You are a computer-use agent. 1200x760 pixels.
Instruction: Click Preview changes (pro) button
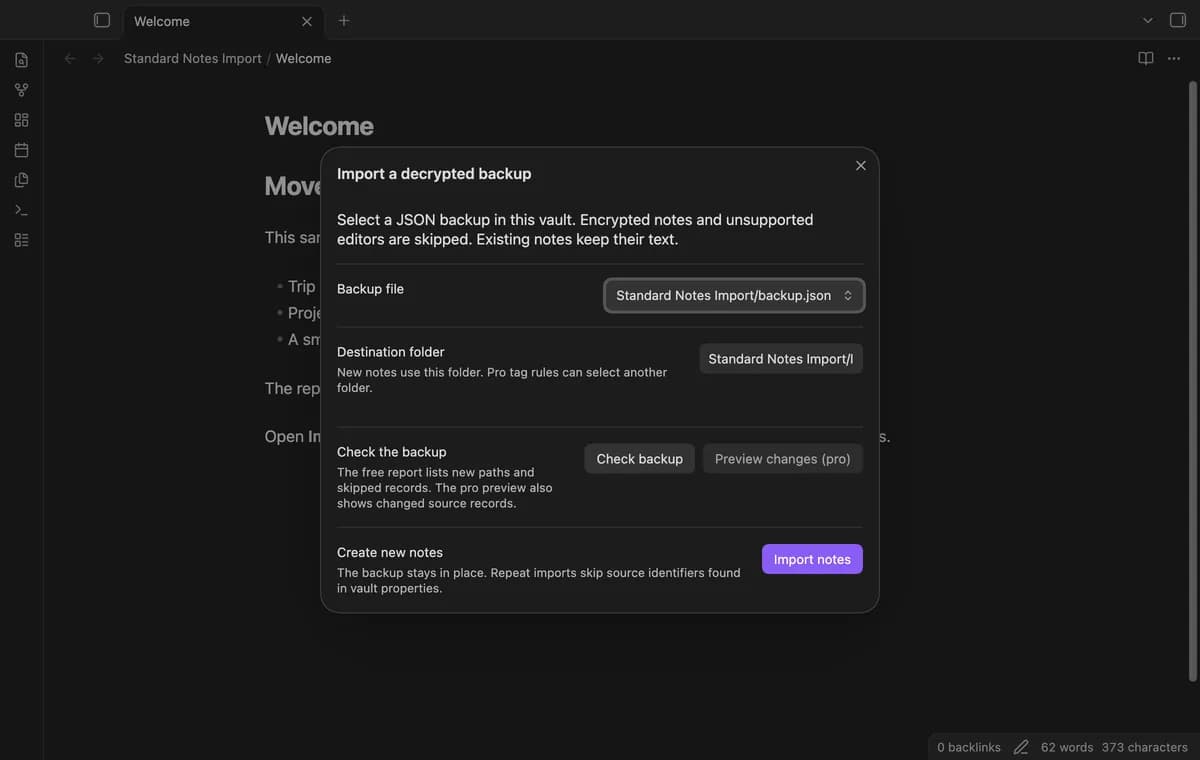783,459
